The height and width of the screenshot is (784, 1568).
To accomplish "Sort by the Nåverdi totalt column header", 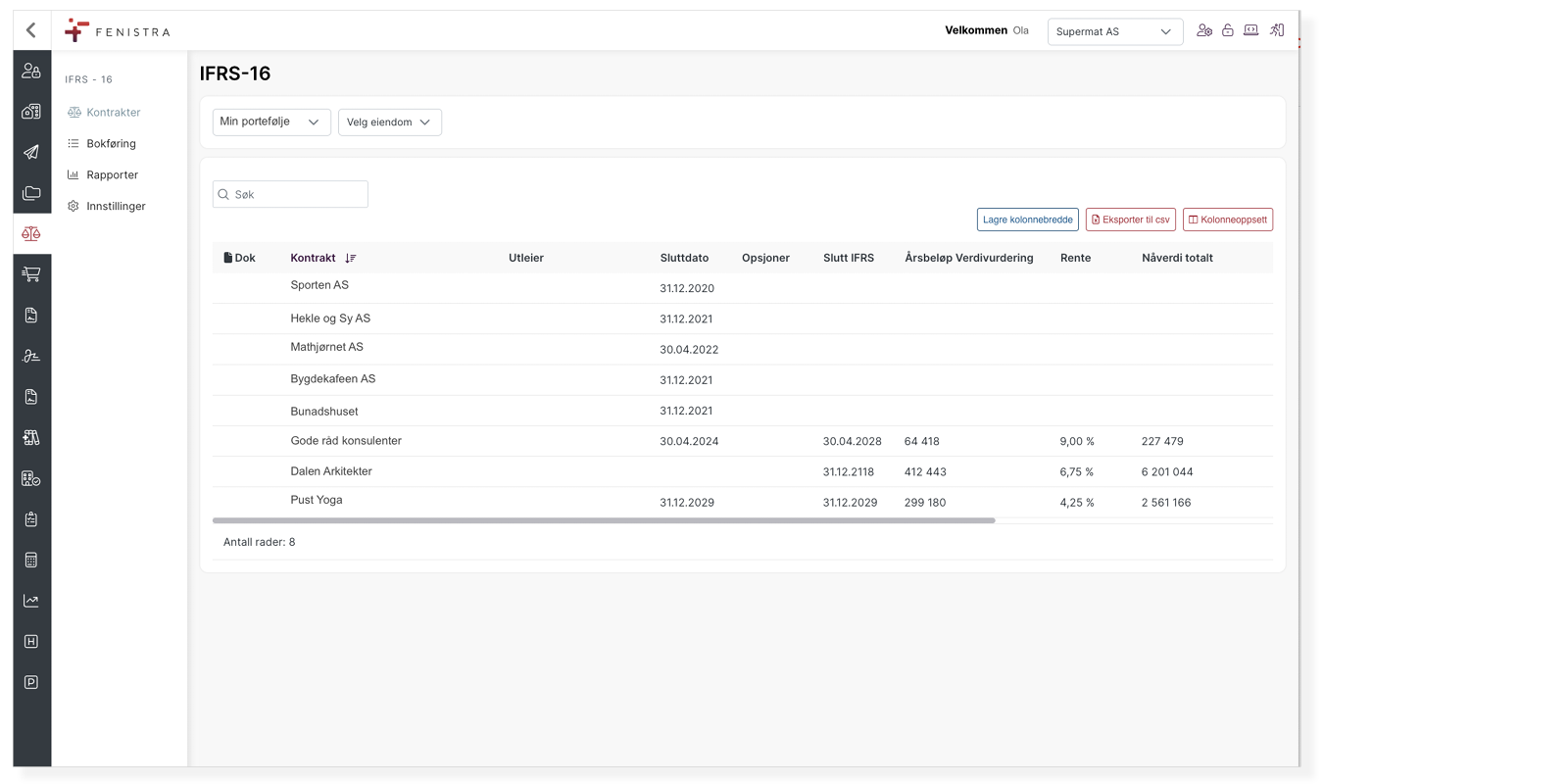I will 1177,258.
